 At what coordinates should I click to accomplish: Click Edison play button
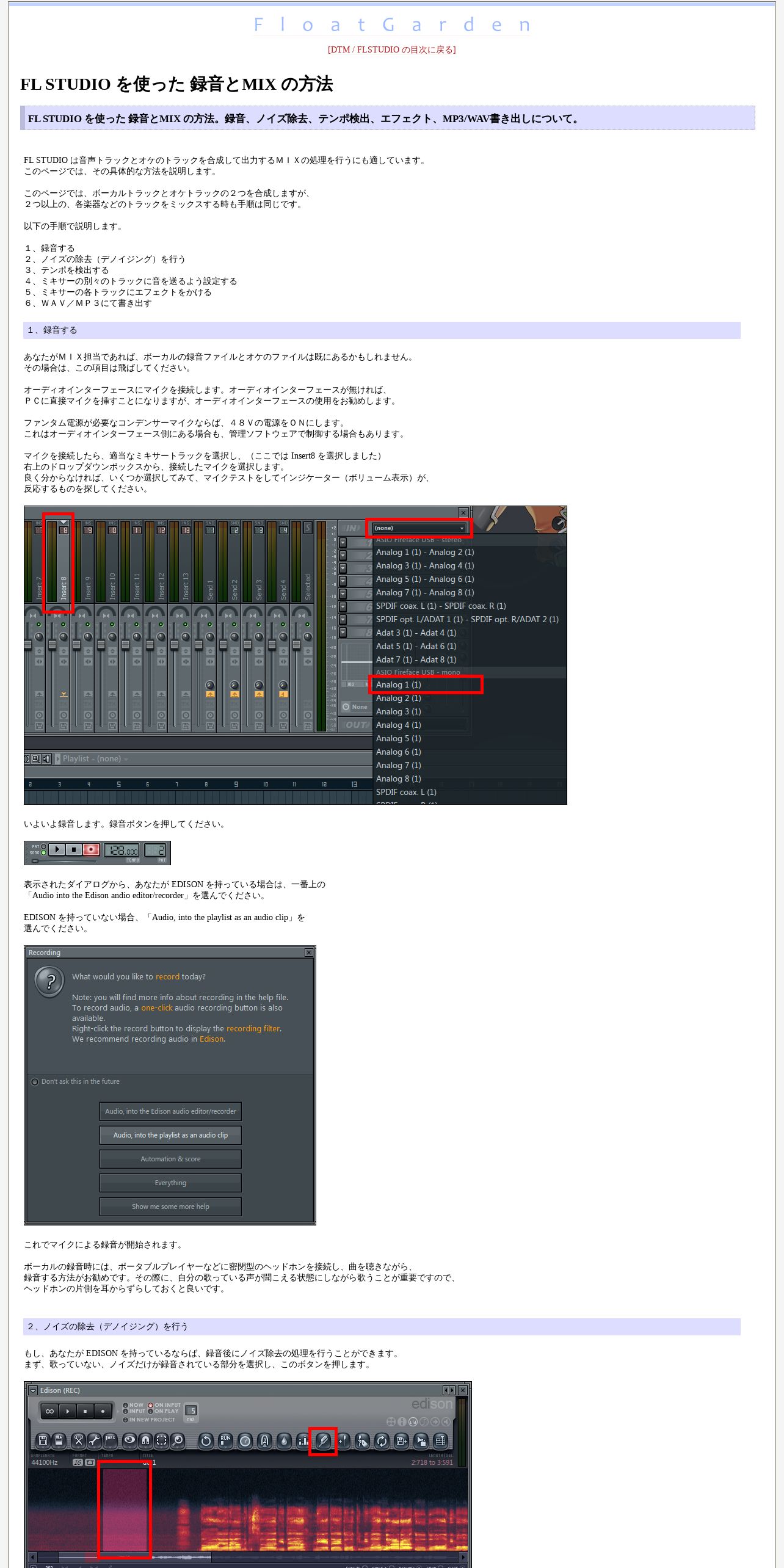pos(67,1411)
